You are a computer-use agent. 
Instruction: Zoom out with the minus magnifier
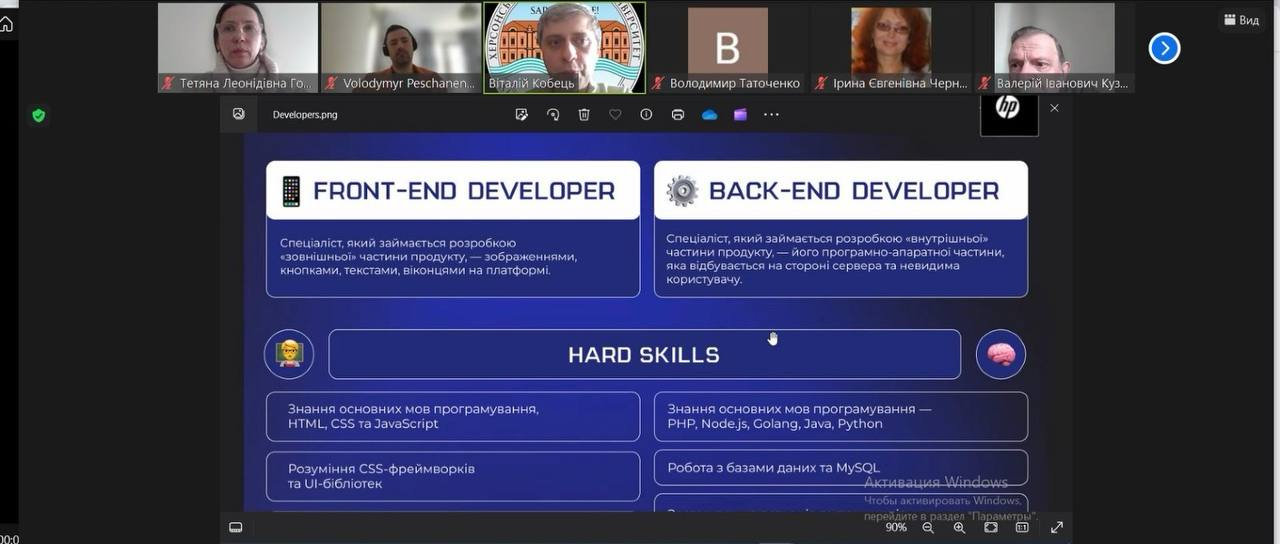pyautogui.click(x=928, y=527)
